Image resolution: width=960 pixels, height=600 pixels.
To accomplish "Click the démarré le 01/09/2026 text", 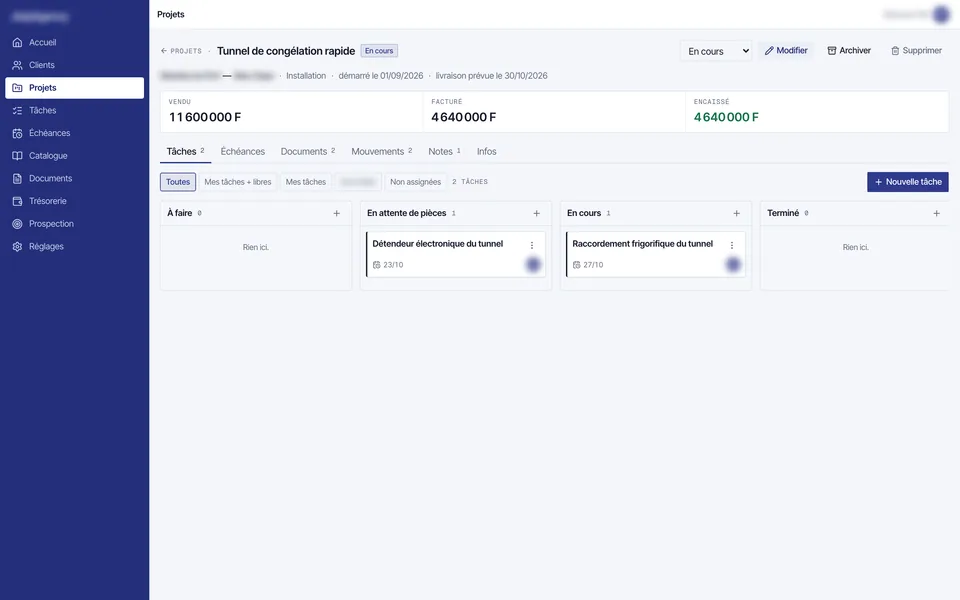I will [381, 76].
